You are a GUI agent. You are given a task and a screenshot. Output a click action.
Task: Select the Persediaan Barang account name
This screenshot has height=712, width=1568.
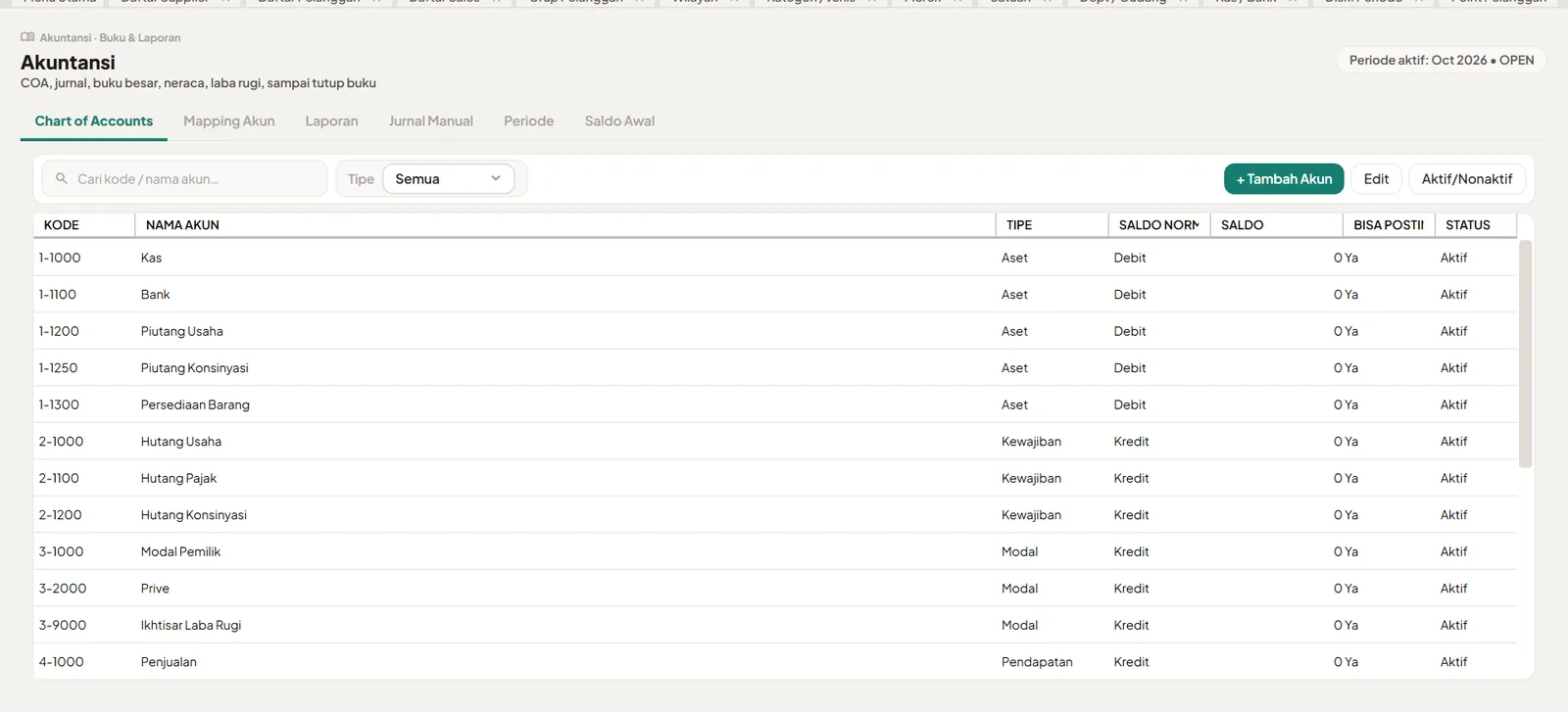point(195,405)
